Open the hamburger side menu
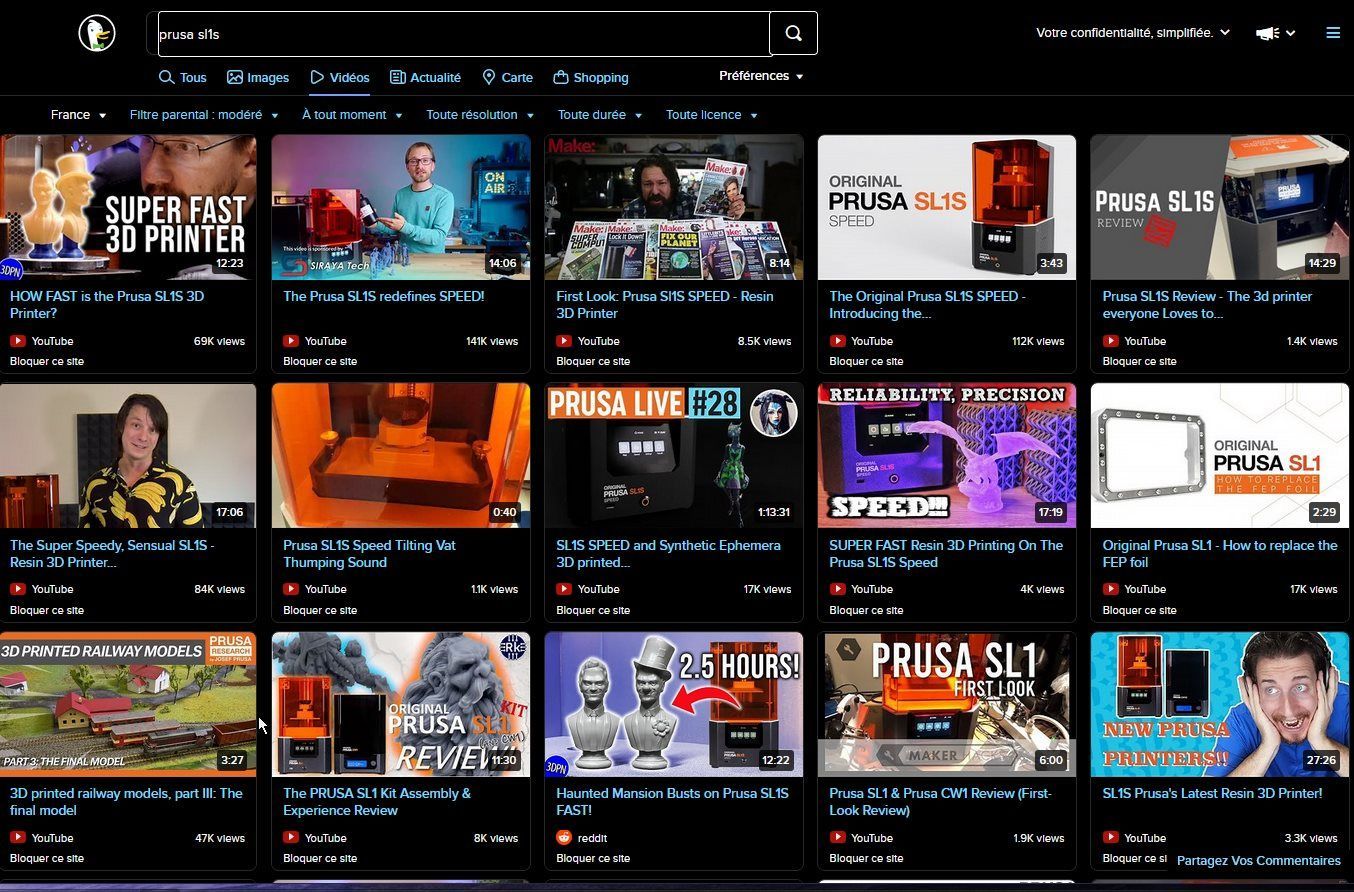The image size is (1354, 892). (1332, 33)
